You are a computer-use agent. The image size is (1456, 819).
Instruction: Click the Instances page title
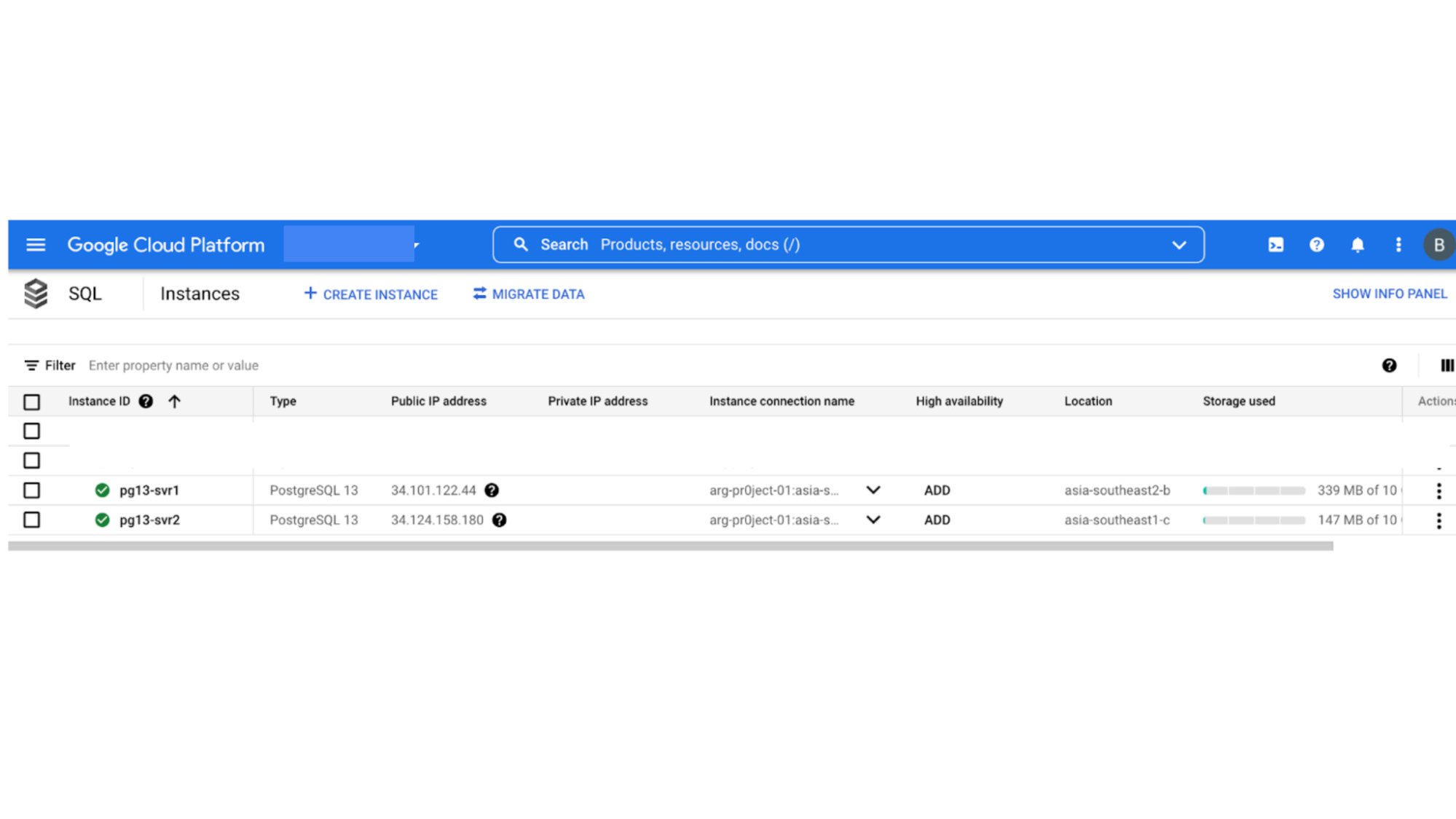200,294
